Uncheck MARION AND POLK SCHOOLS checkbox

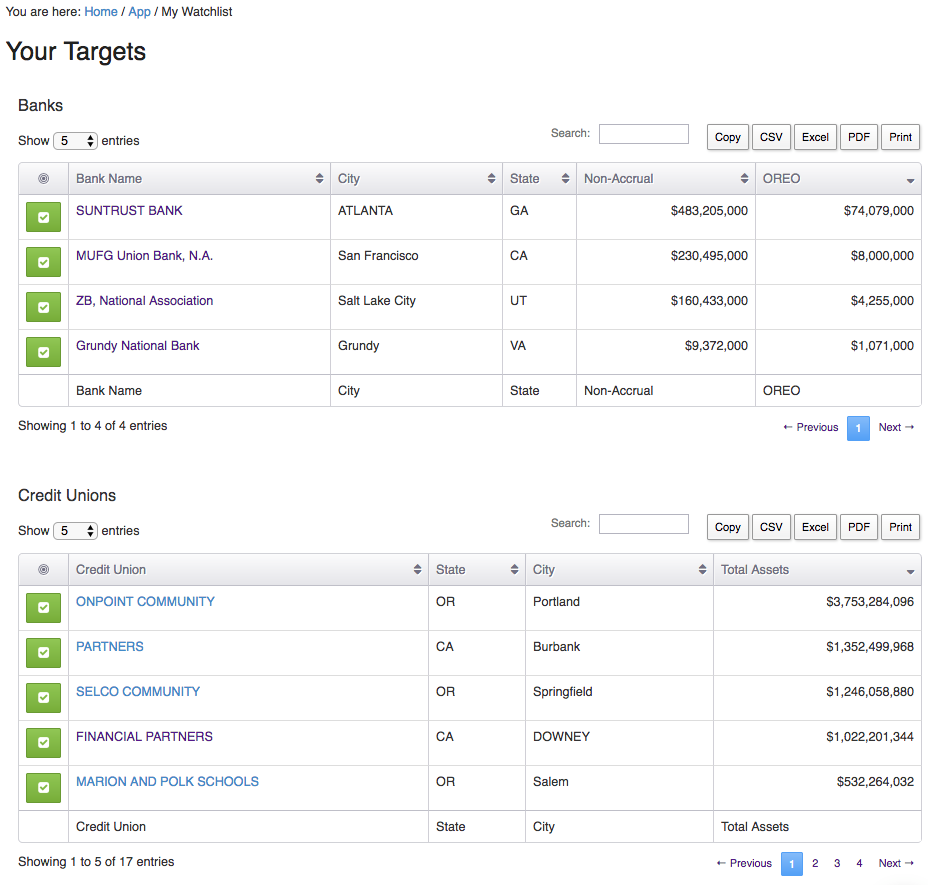click(x=43, y=788)
